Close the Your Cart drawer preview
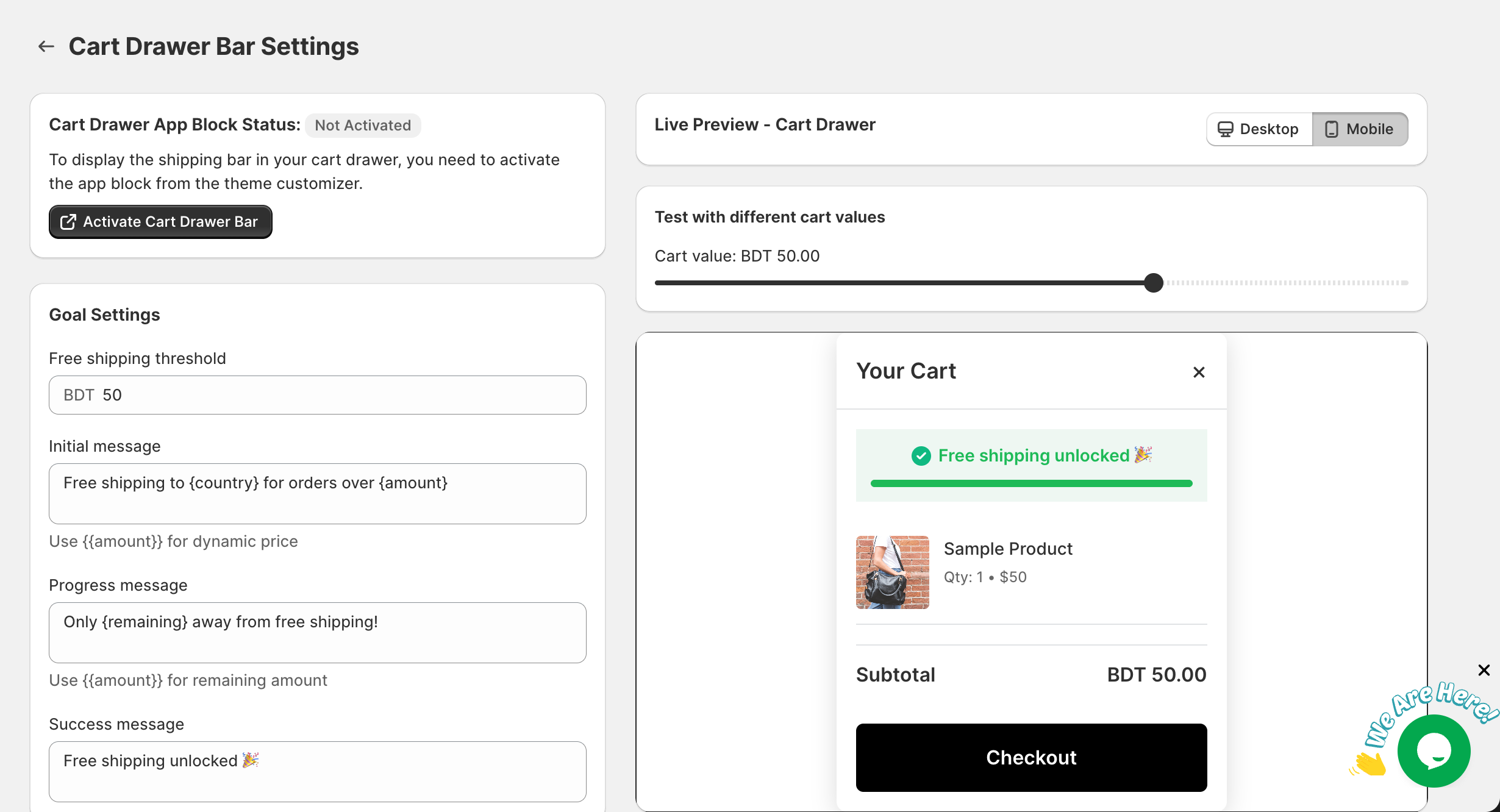Viewport: 1500px width, 812px height. click(1199, 372)
